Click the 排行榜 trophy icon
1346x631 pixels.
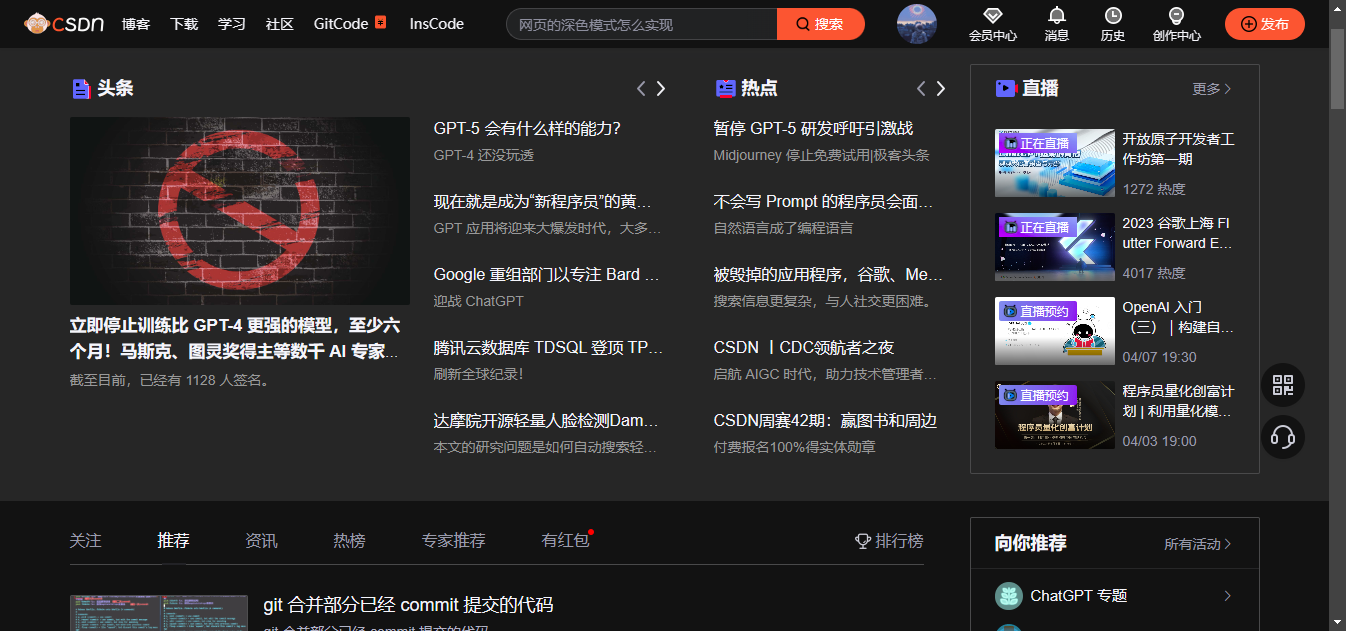pos(863,541)
